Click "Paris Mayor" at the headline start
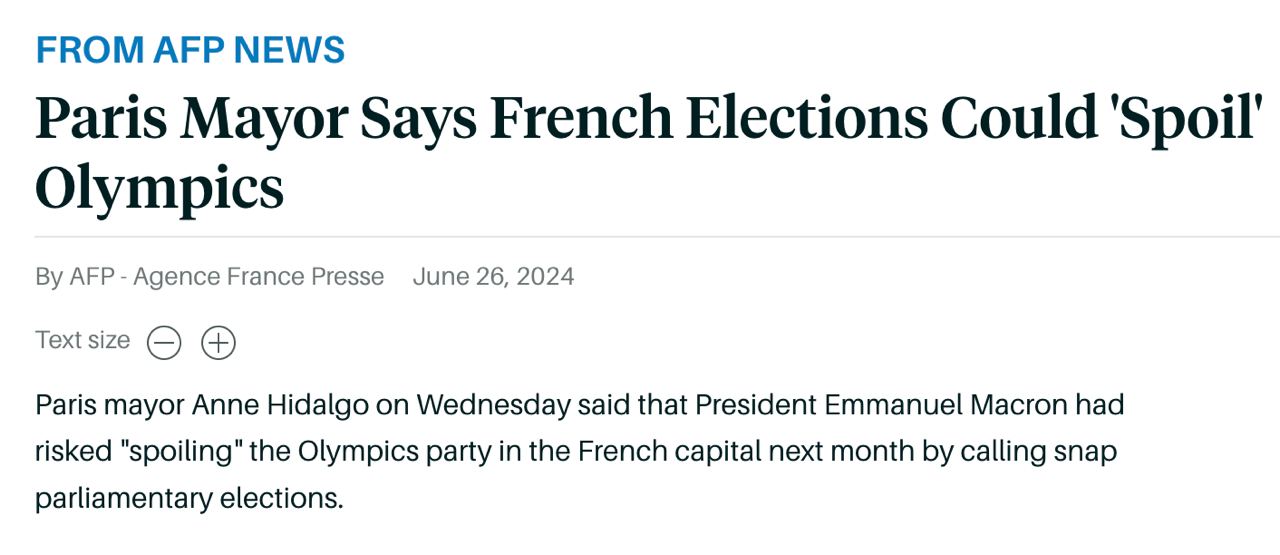 [190, 119]
